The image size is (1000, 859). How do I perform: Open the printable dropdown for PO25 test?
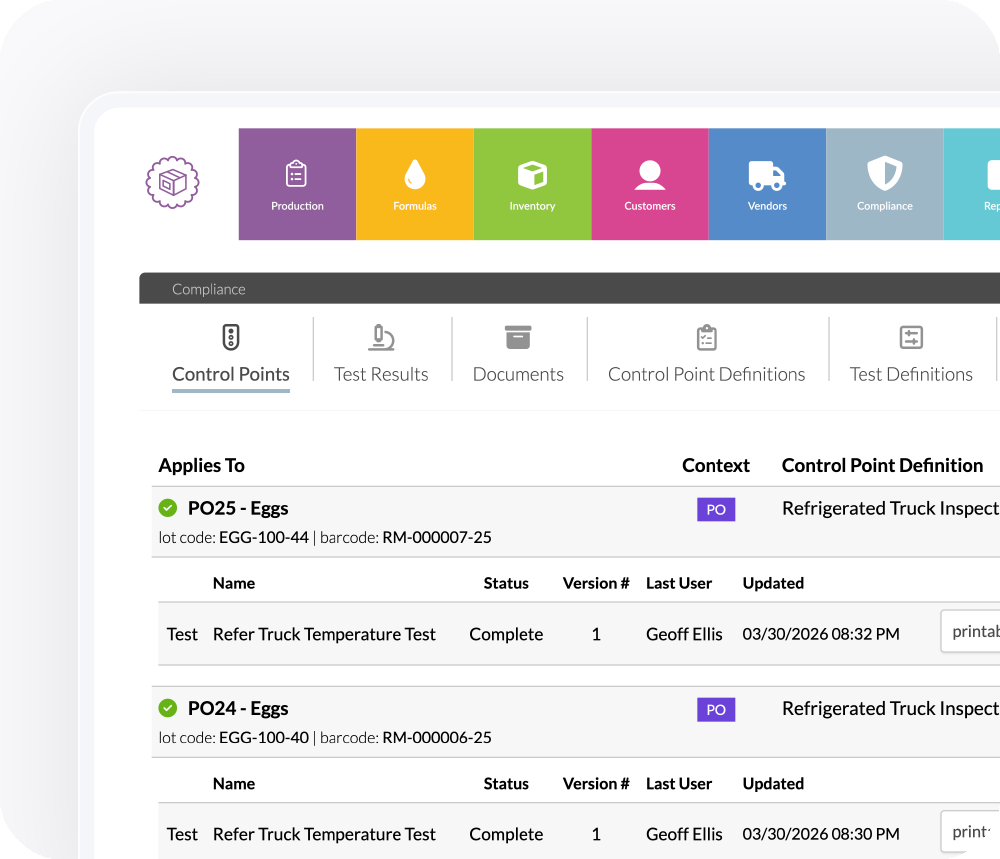point(970,632)
